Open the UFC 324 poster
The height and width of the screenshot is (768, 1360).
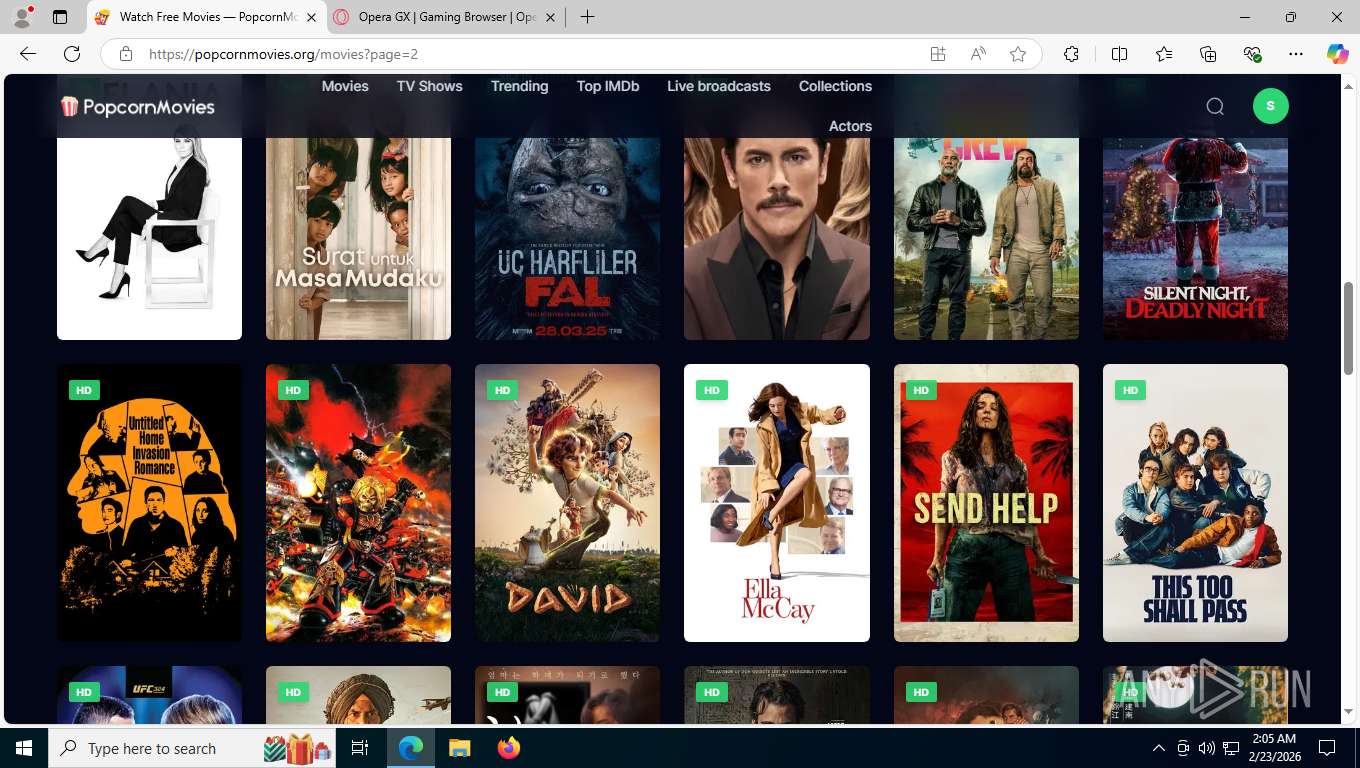click(x=149, y=695)
